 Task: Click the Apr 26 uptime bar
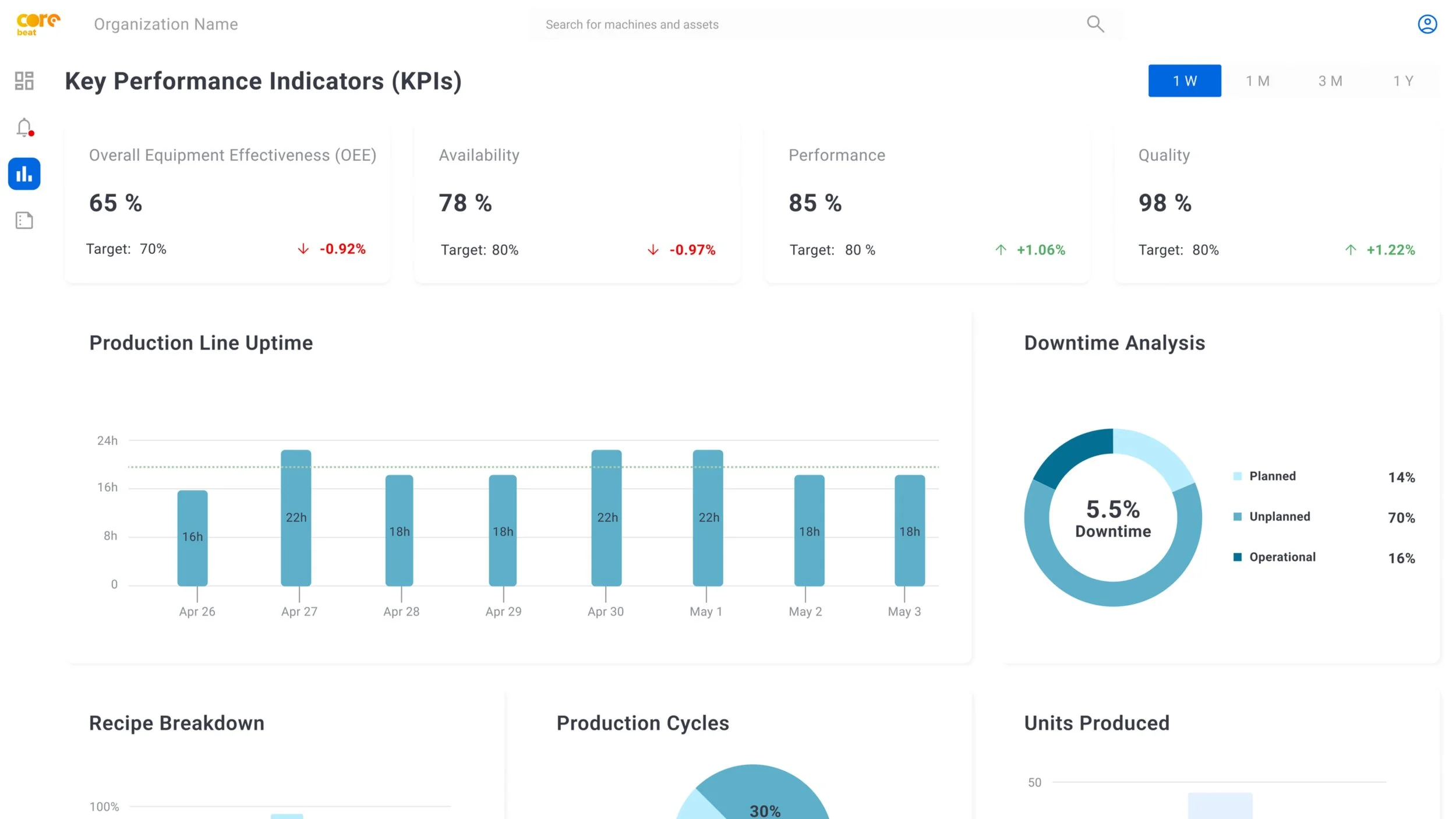click(192, 538)
